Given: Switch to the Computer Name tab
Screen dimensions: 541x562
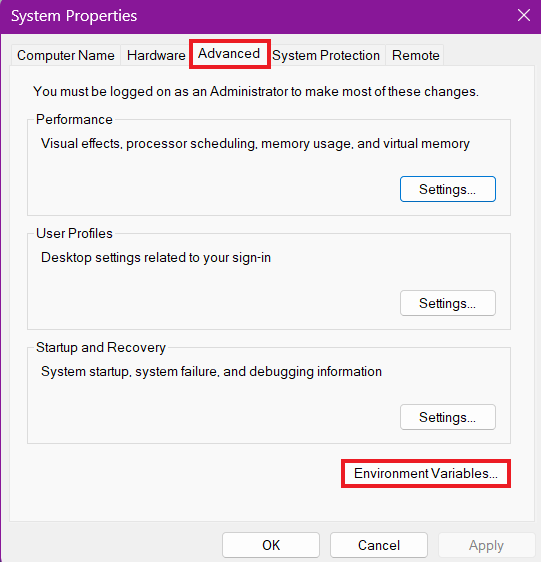Looking at the screenshot, I should pos(66,55).
